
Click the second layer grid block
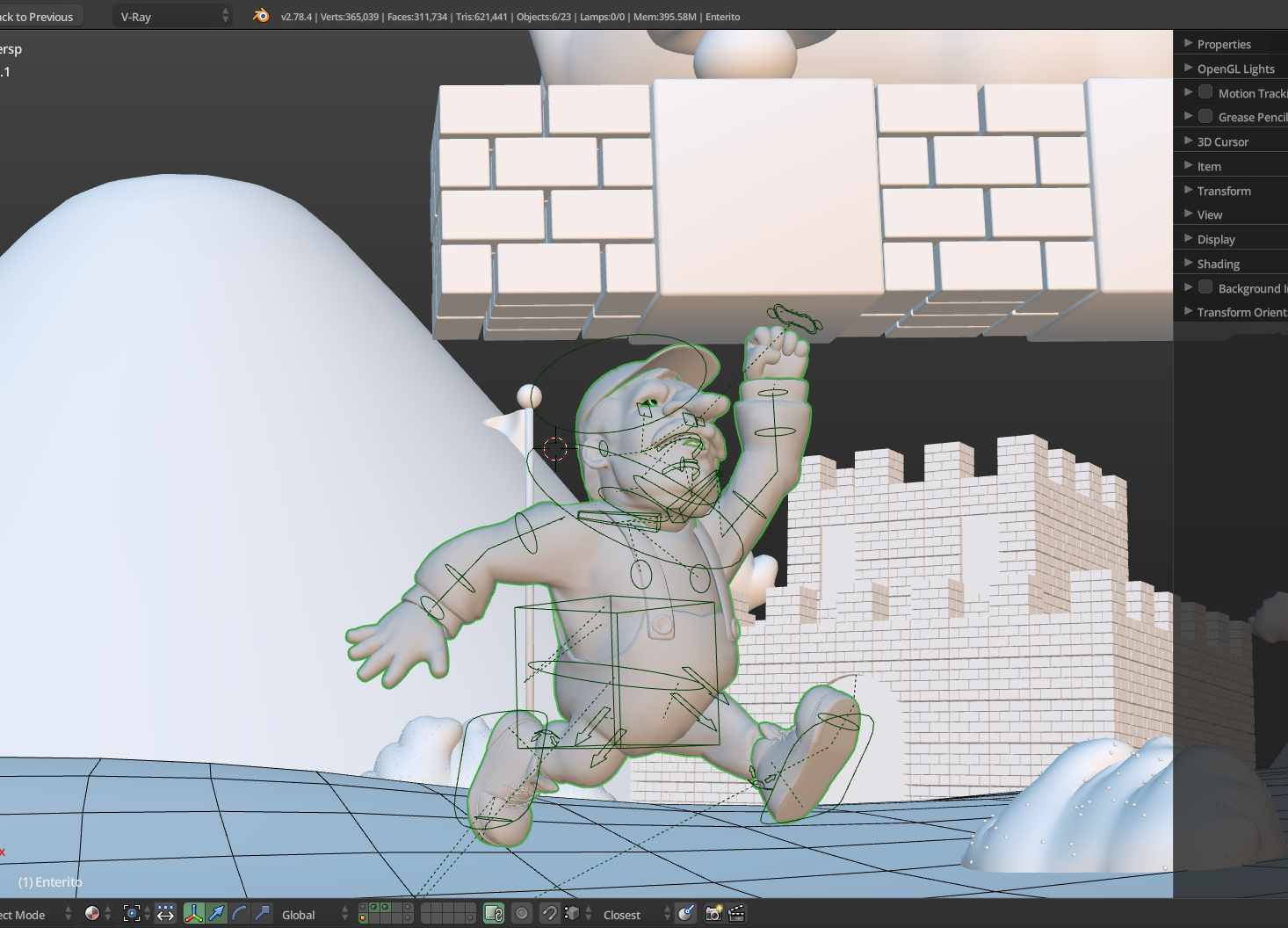(448, 914)
